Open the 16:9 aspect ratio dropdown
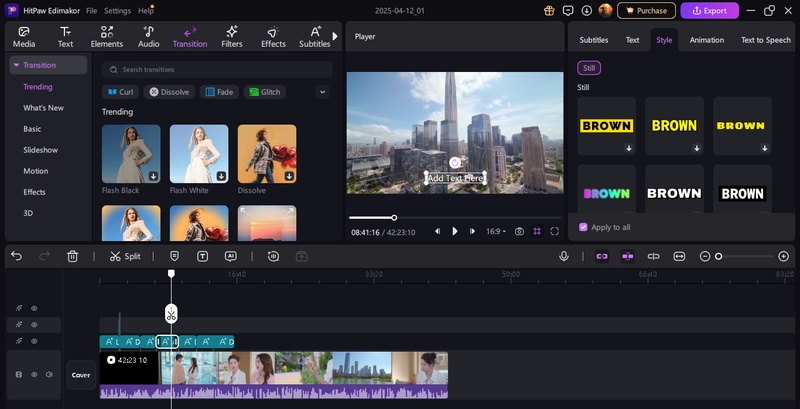Screen dimensions: 800x409 pos(496,232)
